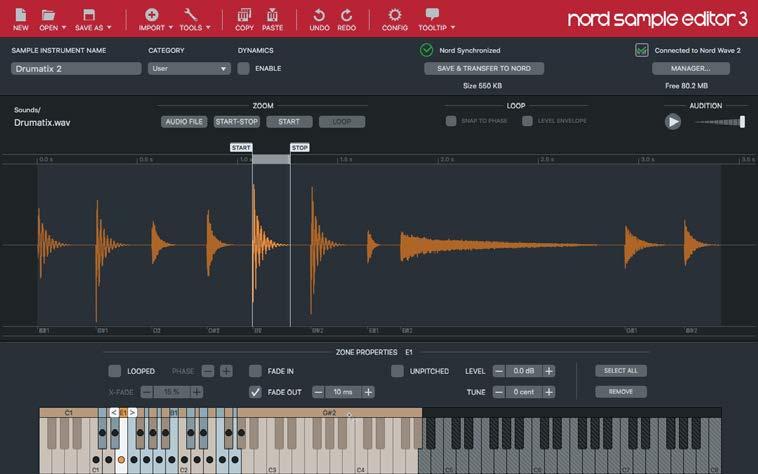Increase Fade Out time with plus
The image size is (758, 474).
point(368,392)
